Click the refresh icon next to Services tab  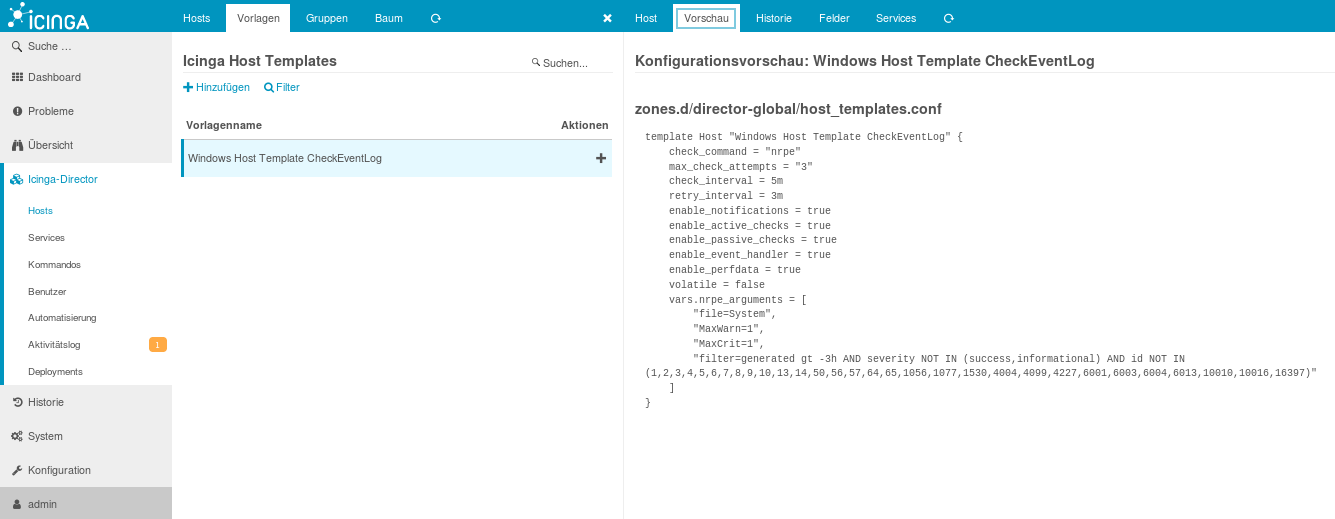point(948,18)
